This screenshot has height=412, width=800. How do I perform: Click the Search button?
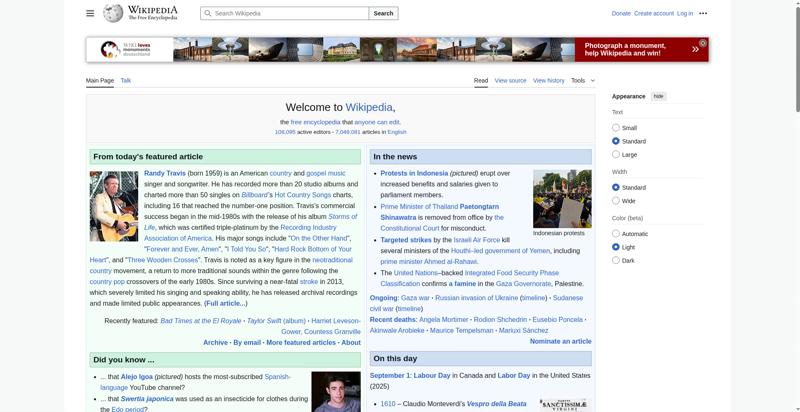point(383,13)
